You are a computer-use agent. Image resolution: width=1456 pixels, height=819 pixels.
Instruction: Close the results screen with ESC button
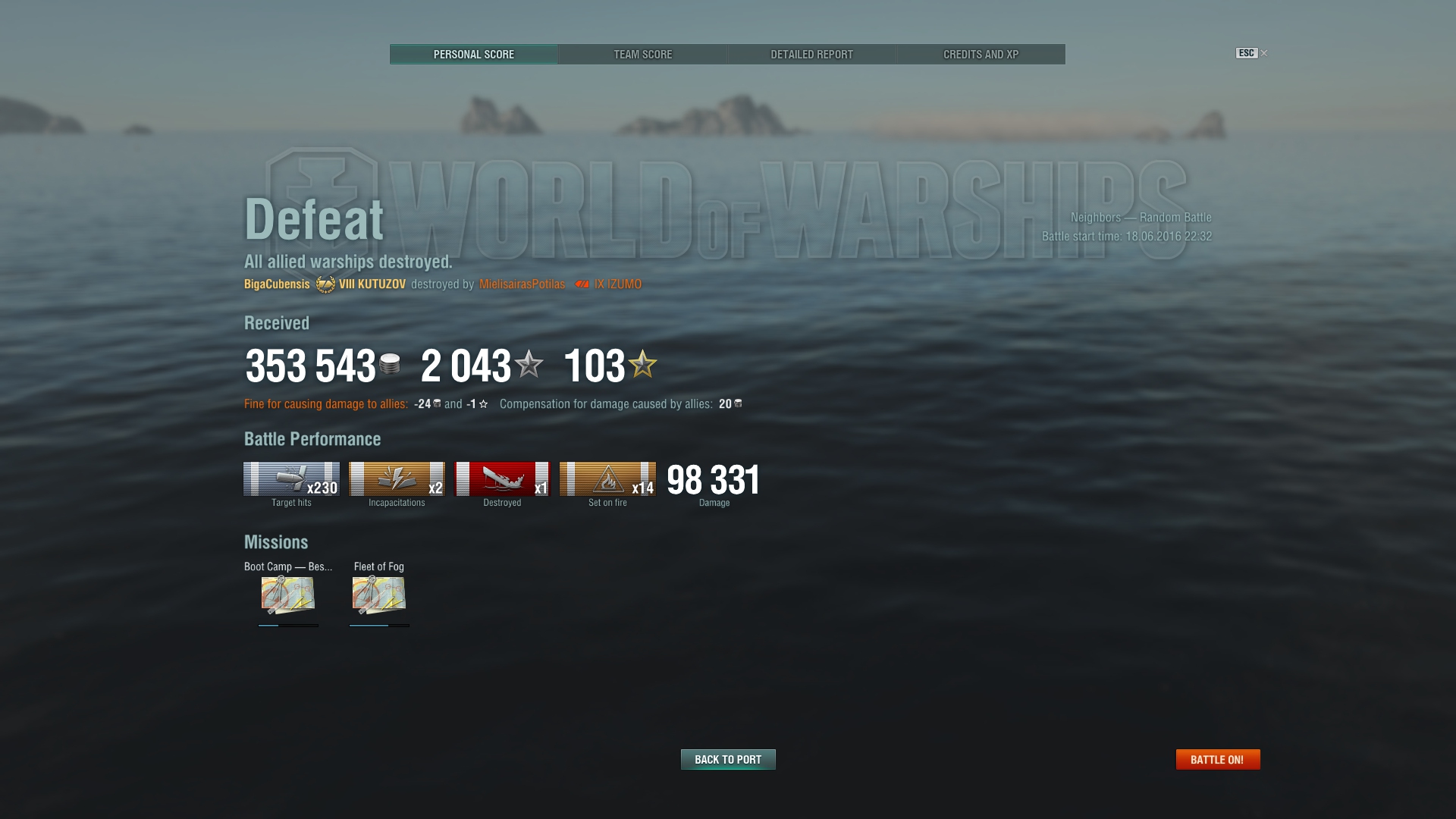point(1247,53)
